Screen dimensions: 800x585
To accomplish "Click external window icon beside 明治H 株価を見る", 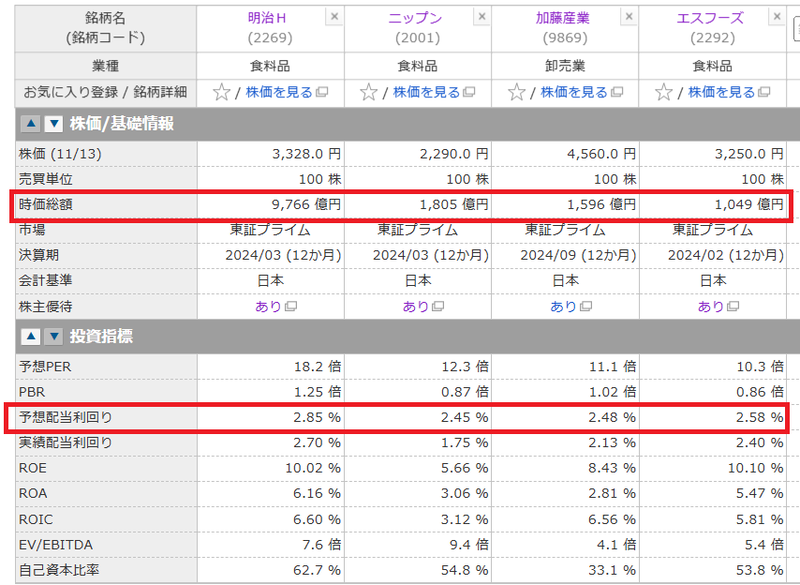I will click(321, 92).
